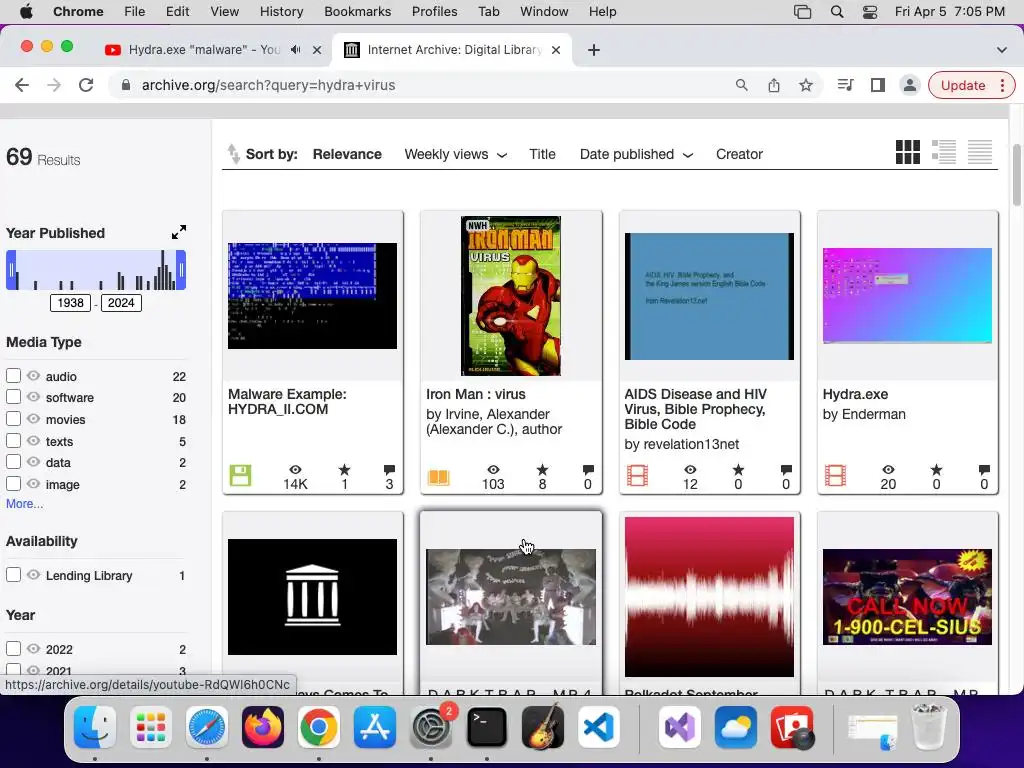Edit the 2024 end year field

click(x=121, y=302)
